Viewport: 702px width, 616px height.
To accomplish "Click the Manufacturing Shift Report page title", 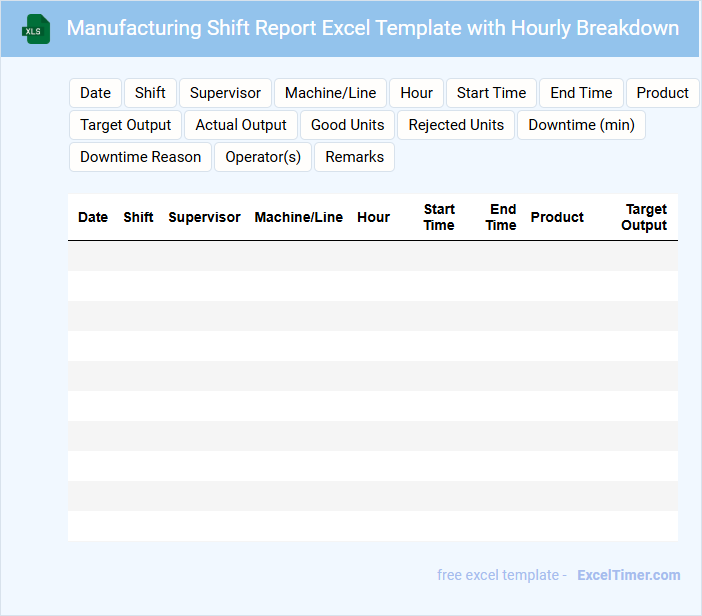I will pos(372,28).
